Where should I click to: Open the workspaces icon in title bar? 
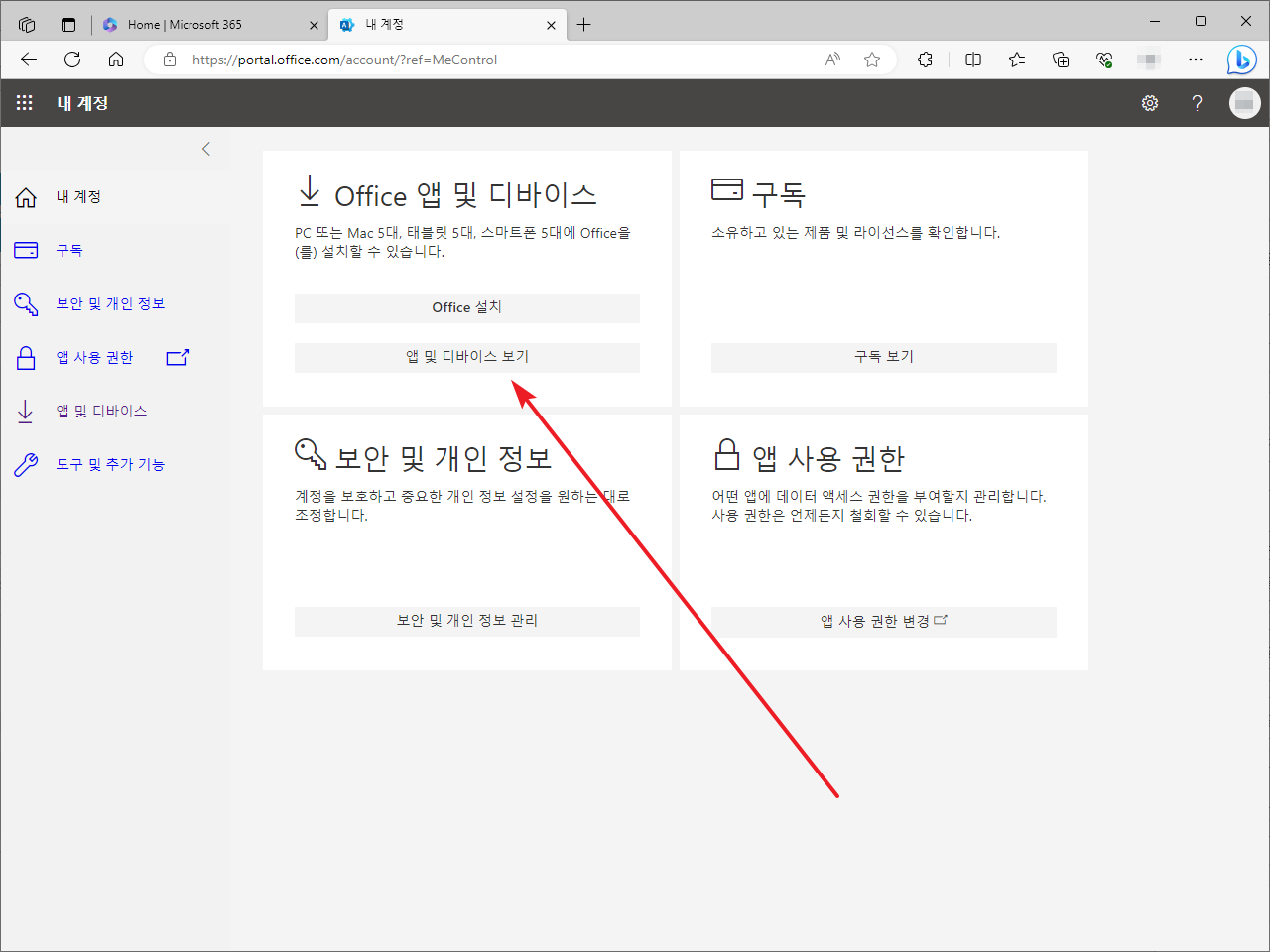click(27, 25)
